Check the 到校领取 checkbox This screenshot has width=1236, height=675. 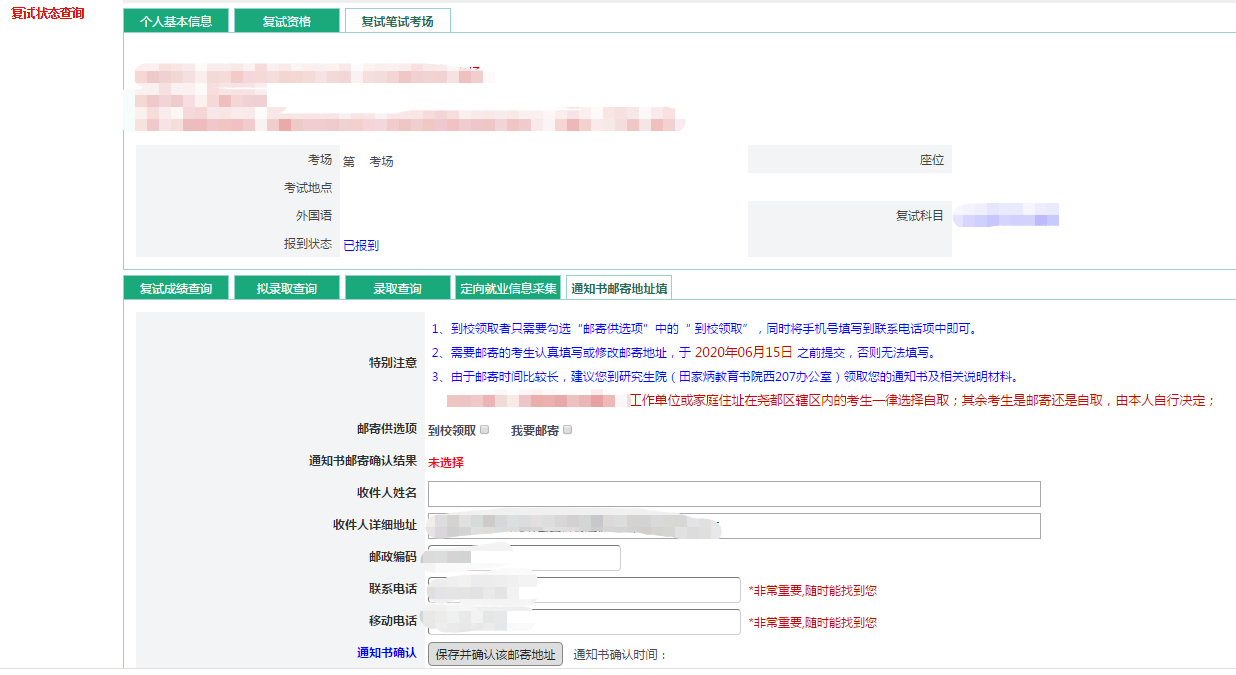click(x=485, y=430)
